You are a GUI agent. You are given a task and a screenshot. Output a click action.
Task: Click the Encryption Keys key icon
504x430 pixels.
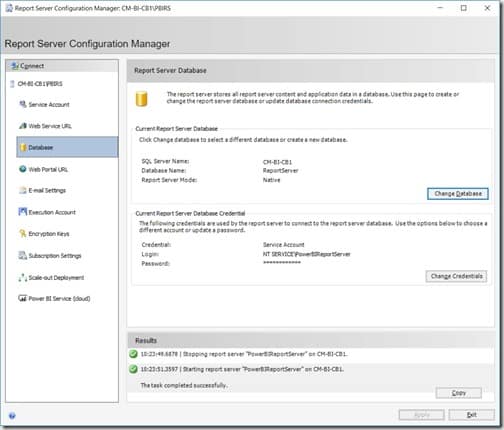[x=22, y=233]
